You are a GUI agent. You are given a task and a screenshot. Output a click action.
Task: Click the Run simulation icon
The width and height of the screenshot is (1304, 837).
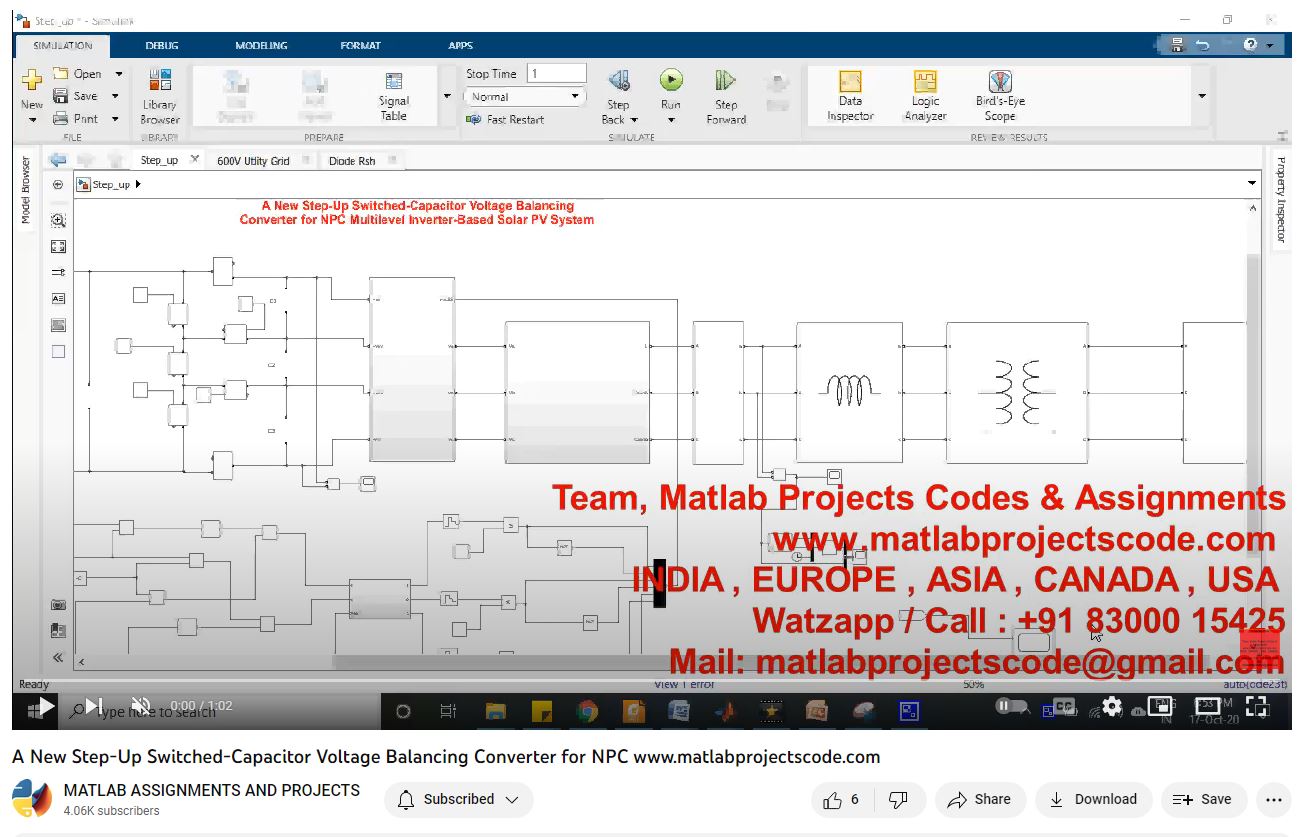coord(670,81)
